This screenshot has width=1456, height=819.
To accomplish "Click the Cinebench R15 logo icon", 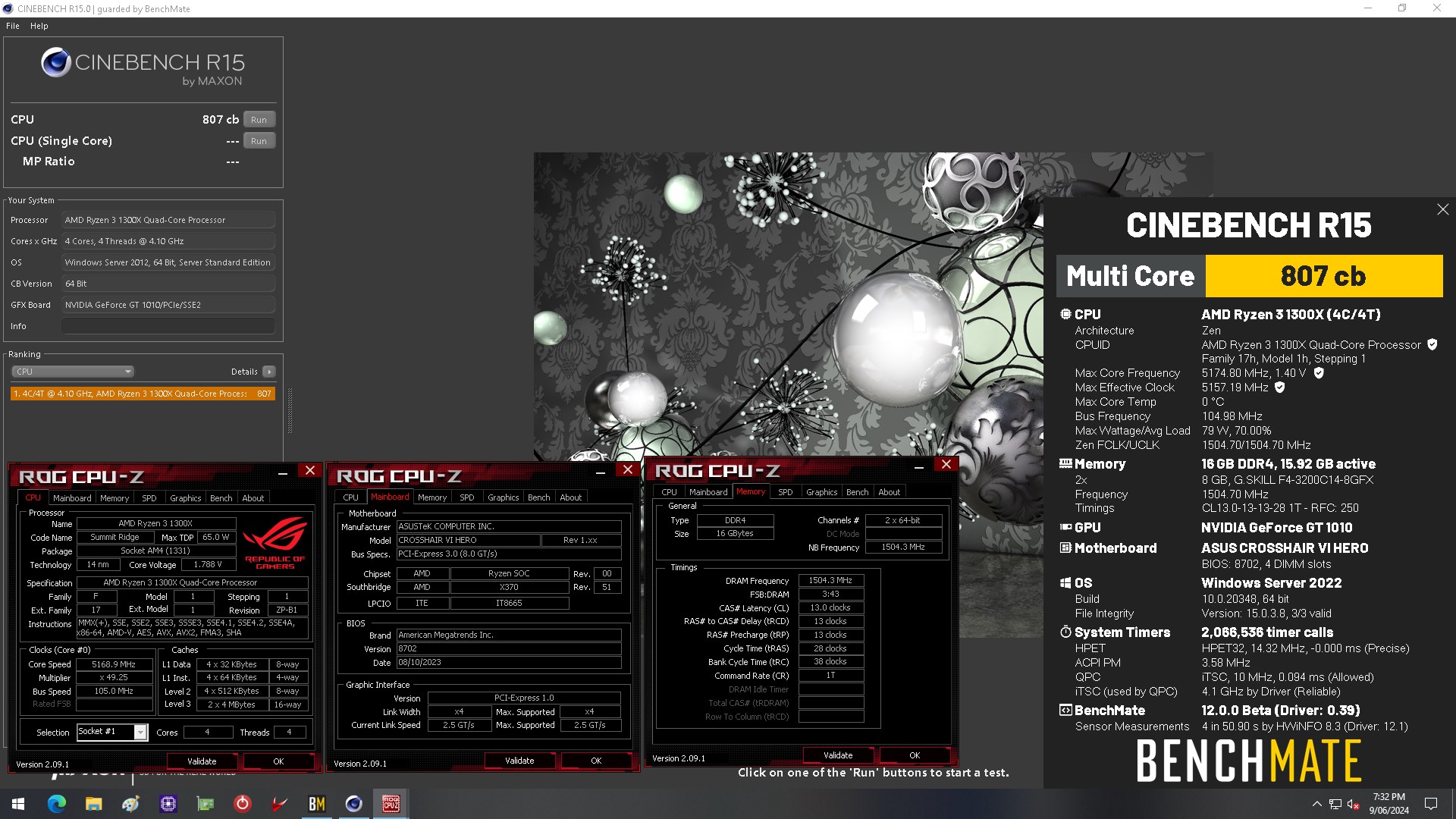I will 56,62.
